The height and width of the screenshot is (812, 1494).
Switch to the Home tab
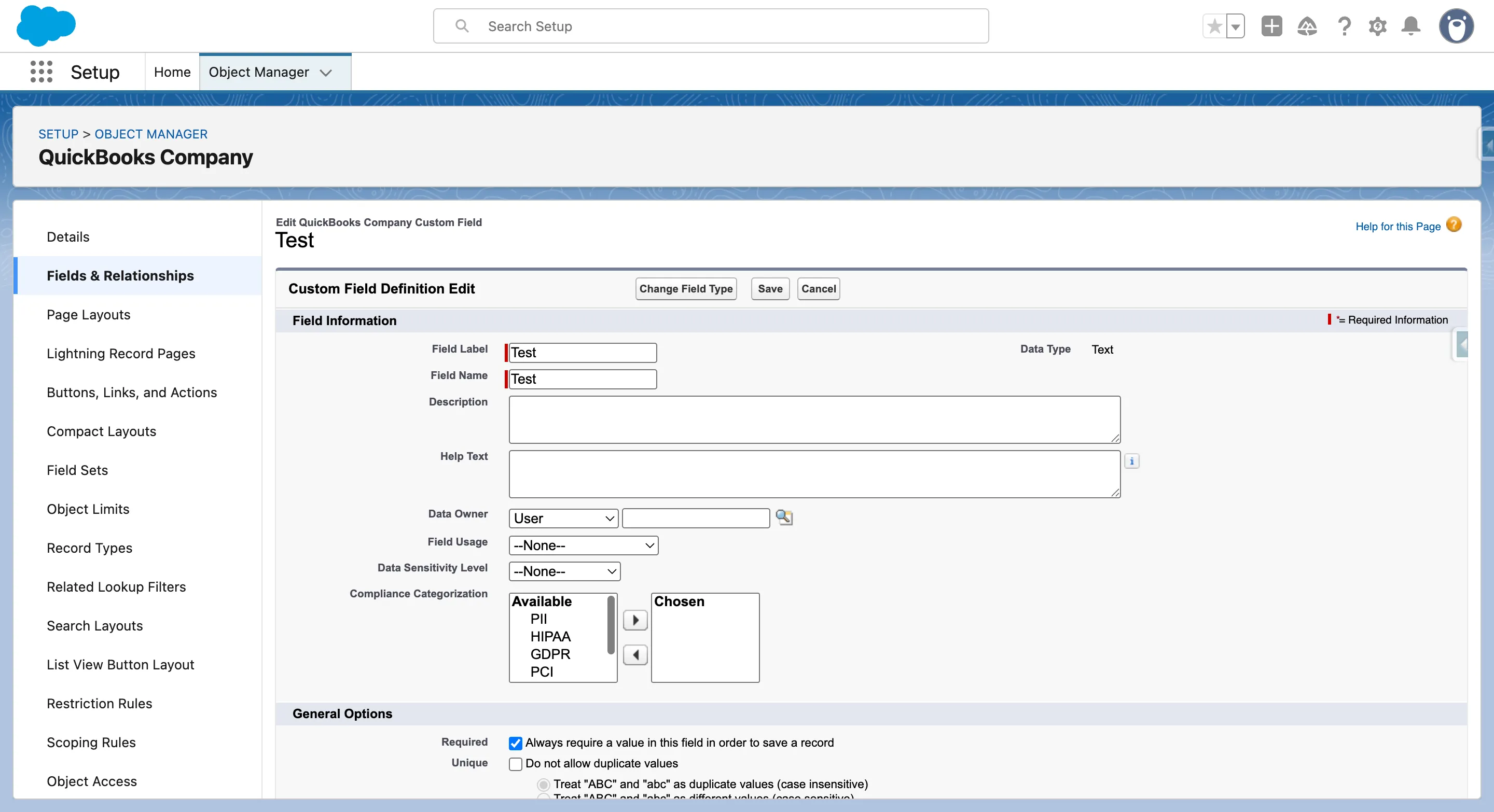click(x=172, y=72)
